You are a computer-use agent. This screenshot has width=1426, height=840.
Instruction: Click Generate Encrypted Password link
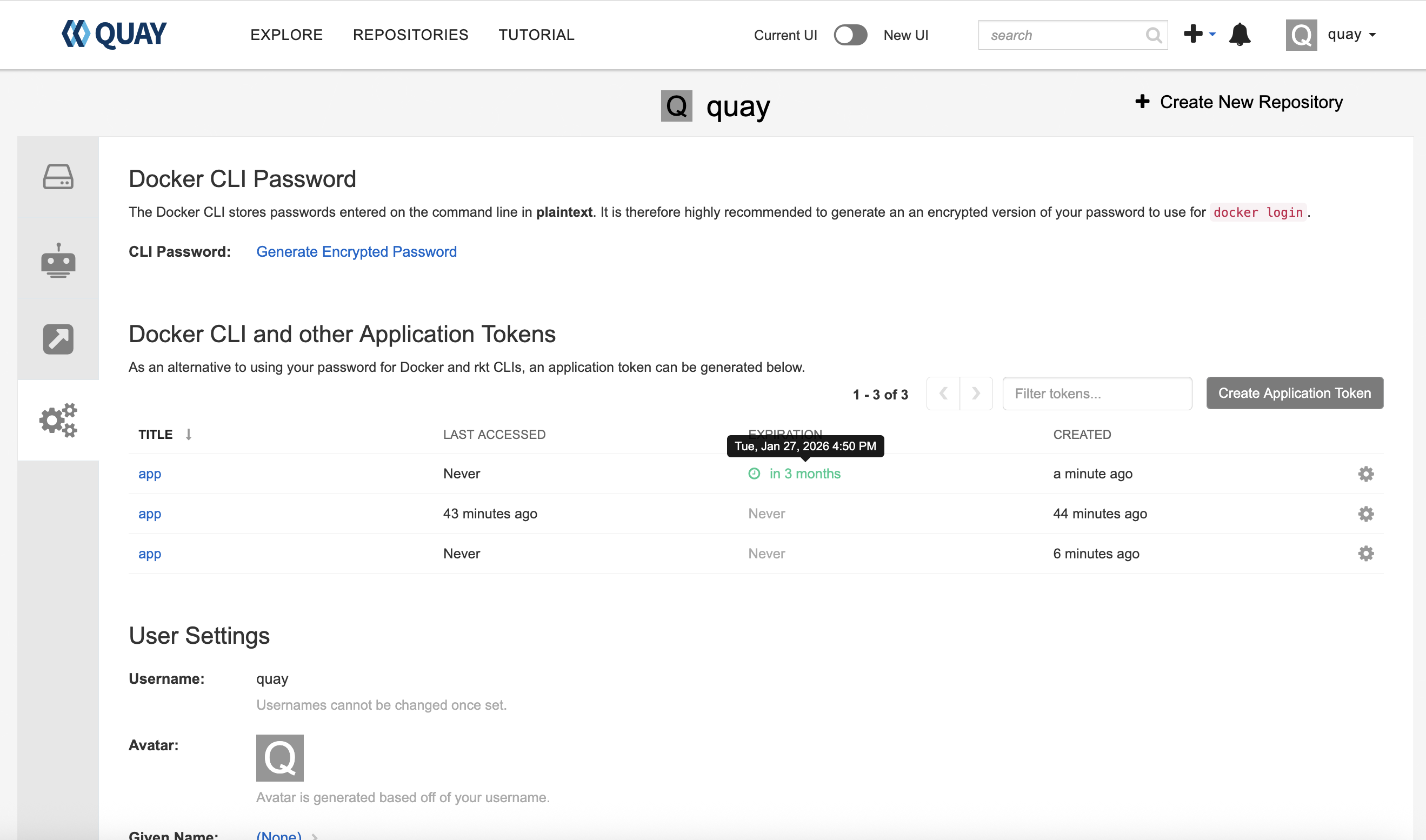coord(356,252)
